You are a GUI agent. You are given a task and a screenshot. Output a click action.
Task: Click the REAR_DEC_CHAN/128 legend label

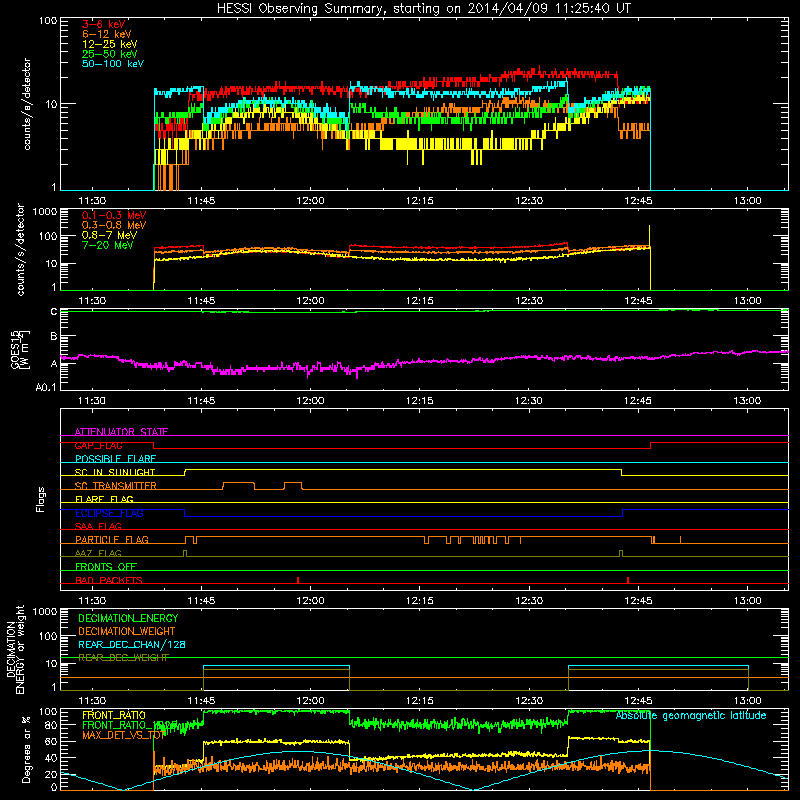click(x=132, y=644)
